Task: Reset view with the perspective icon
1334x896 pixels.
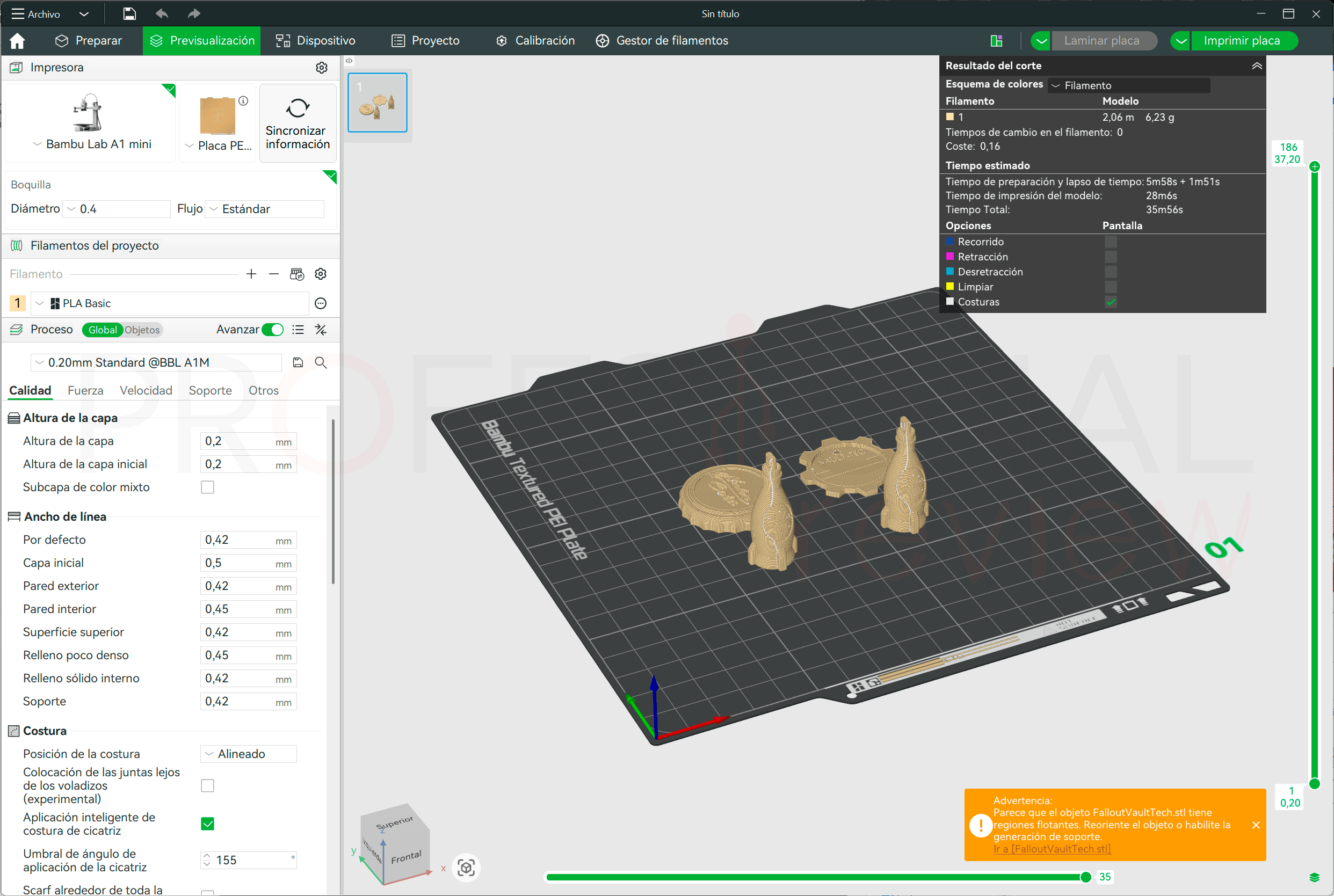Action: click(466, 868)
